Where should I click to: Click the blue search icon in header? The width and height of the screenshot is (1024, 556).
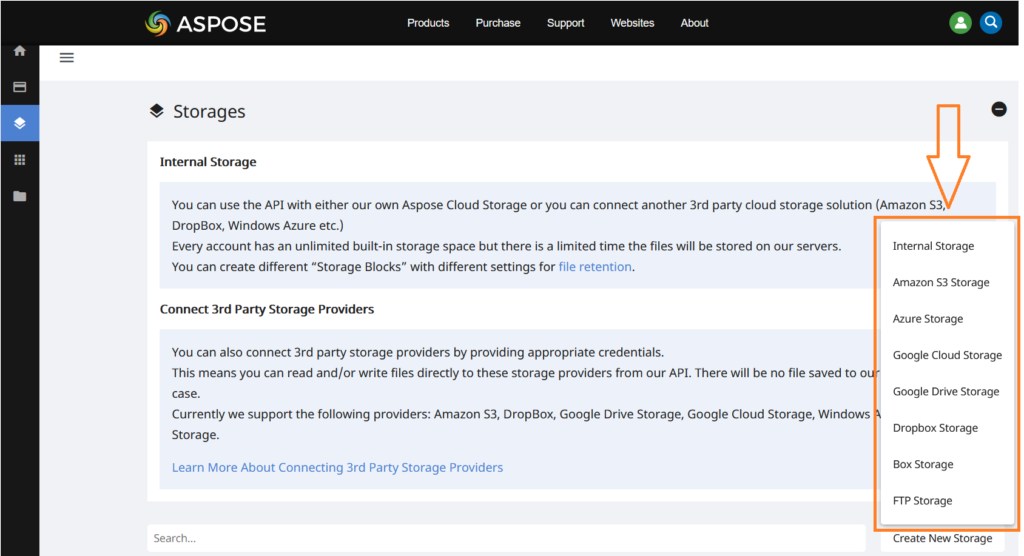[x=990, y=23]
